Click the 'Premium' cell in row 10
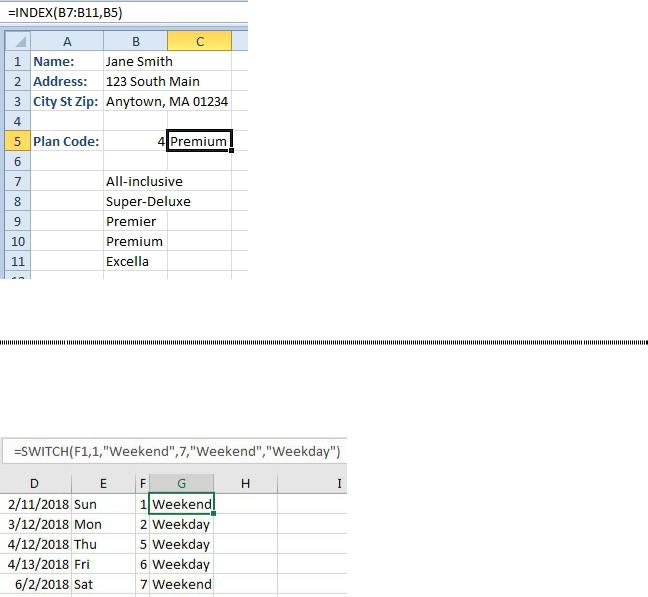The height and width of the screenshot is (597, 648). (x=136, y=241)
